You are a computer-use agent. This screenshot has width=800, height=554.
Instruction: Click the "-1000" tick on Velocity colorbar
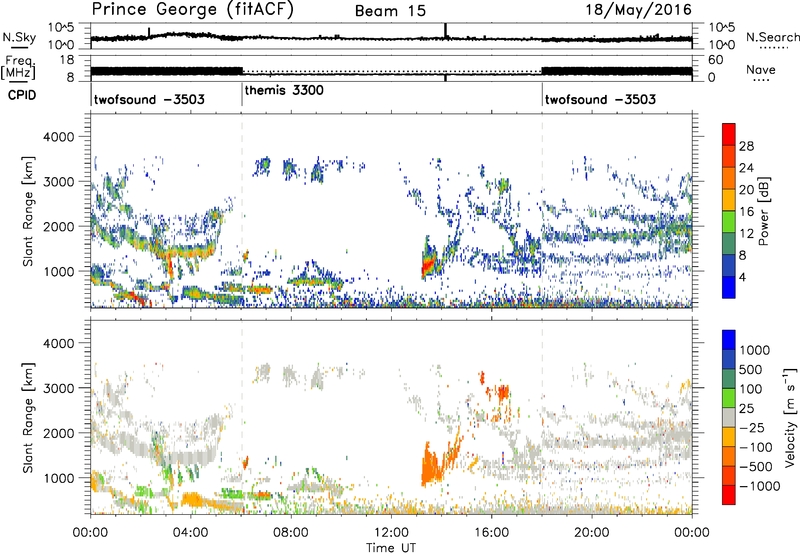[x=760, y=486]
